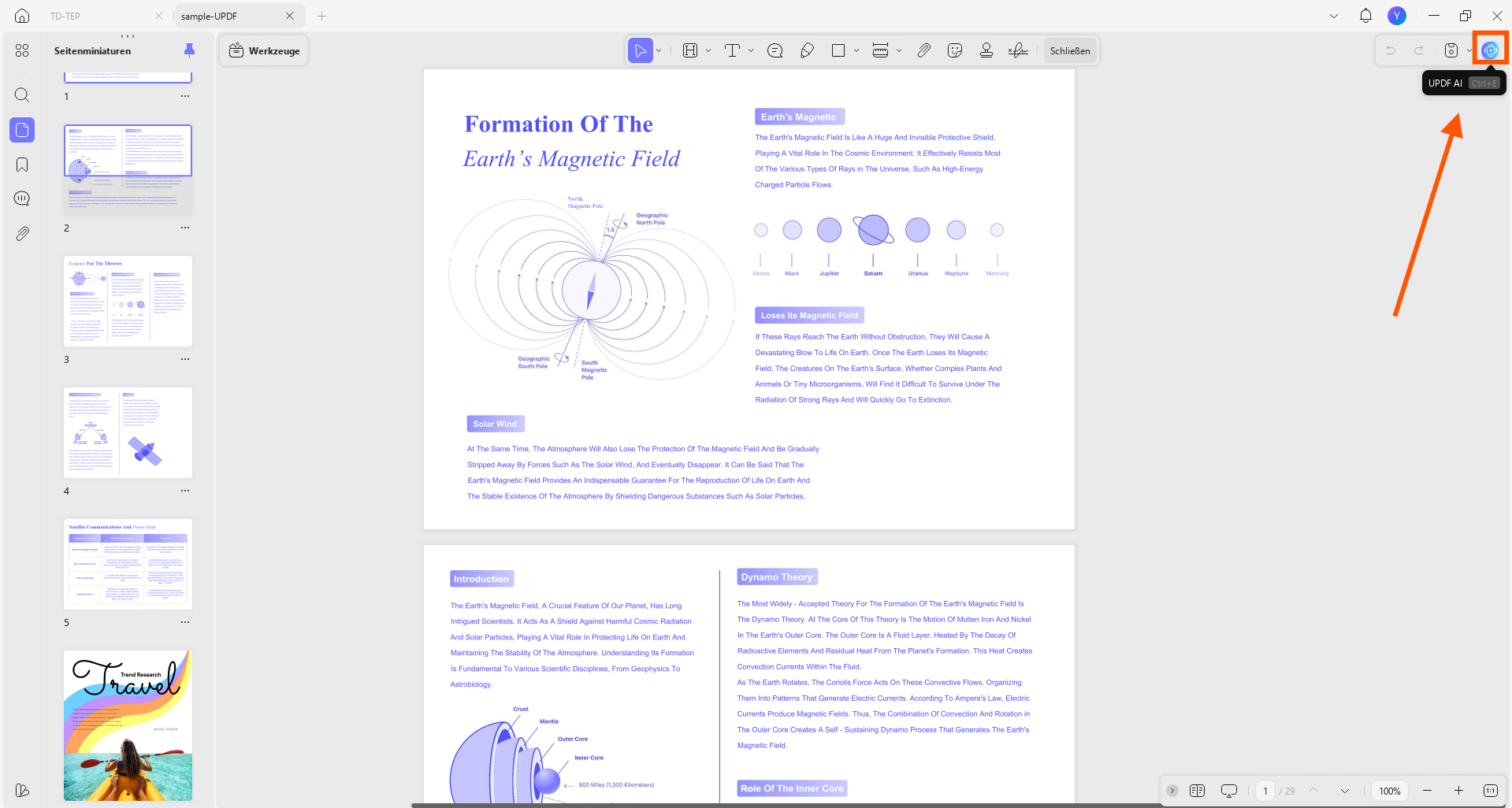Select the cursor selection tool

(641, 50)
